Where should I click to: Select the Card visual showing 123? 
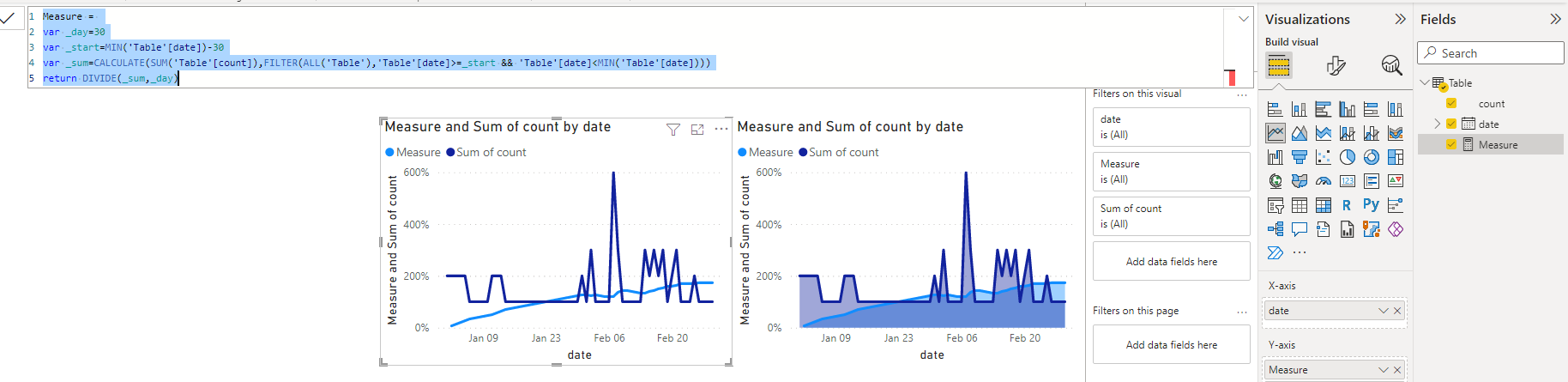[x=1348, y=181]
